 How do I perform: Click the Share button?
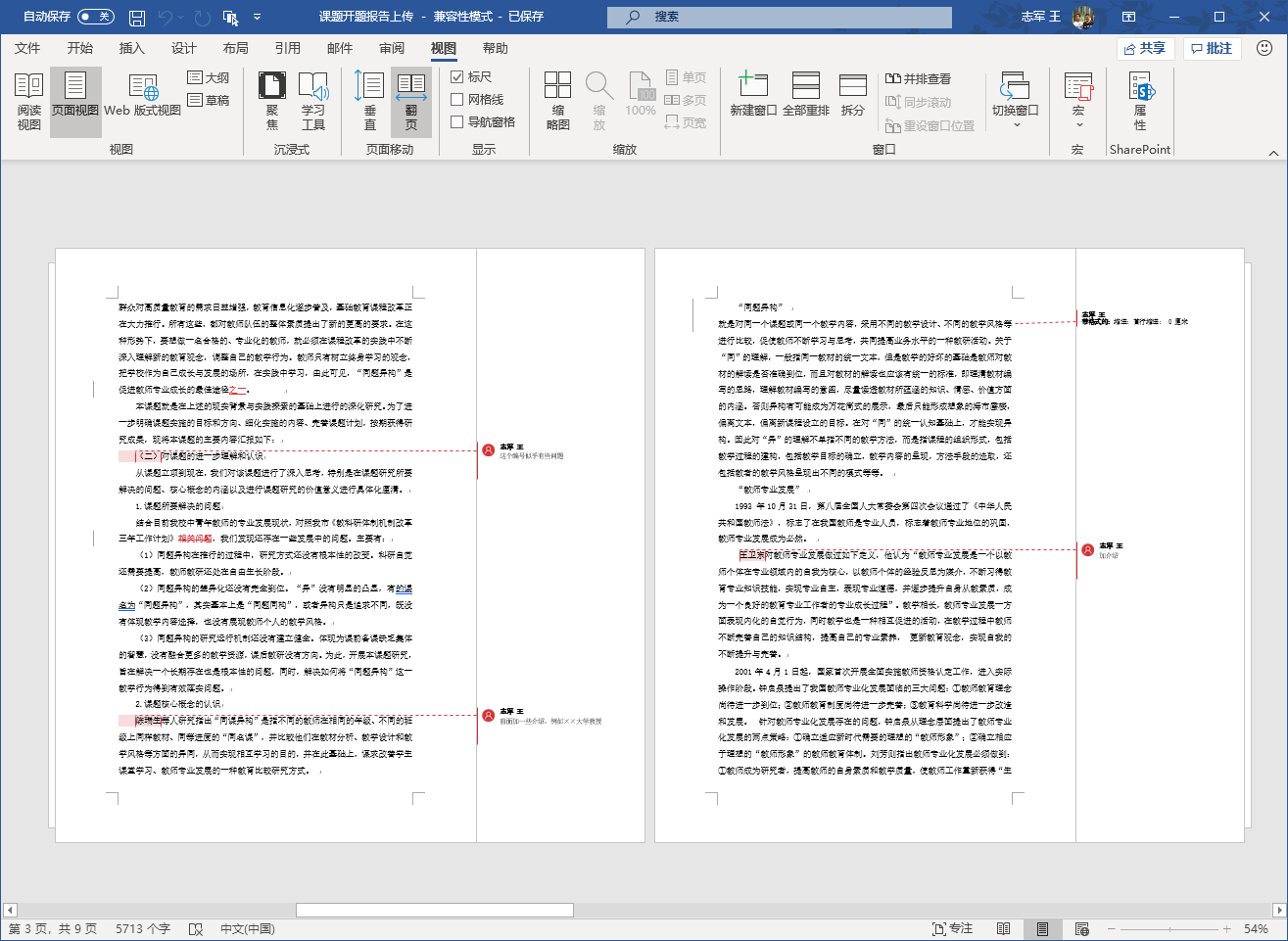1145,48
